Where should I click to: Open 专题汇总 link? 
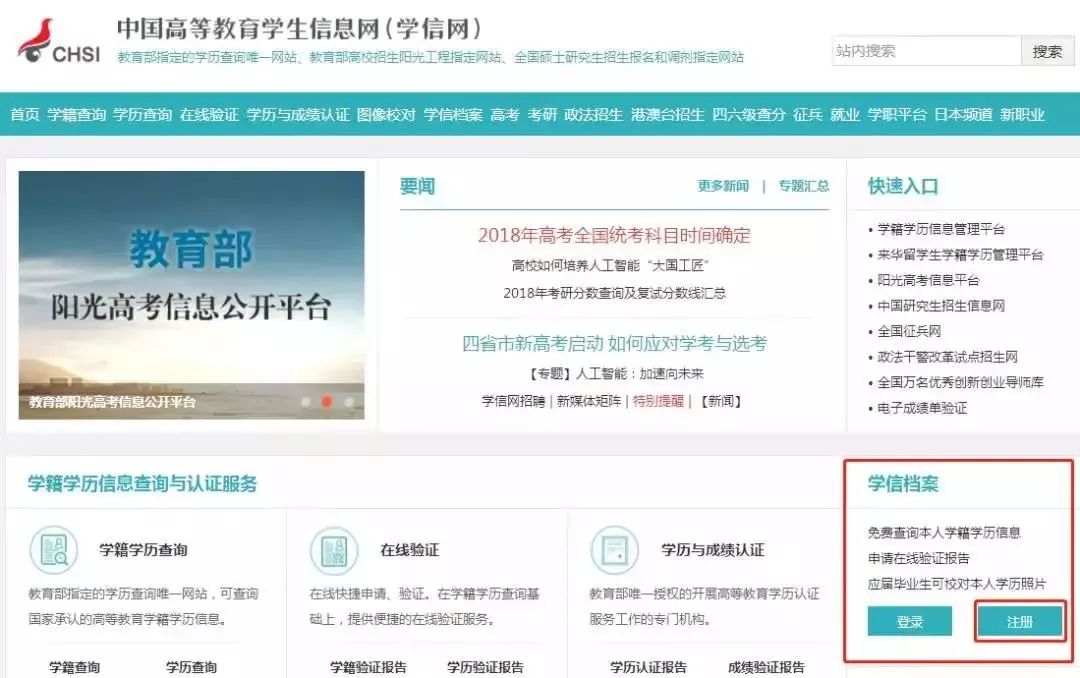(x=804, y=186)
